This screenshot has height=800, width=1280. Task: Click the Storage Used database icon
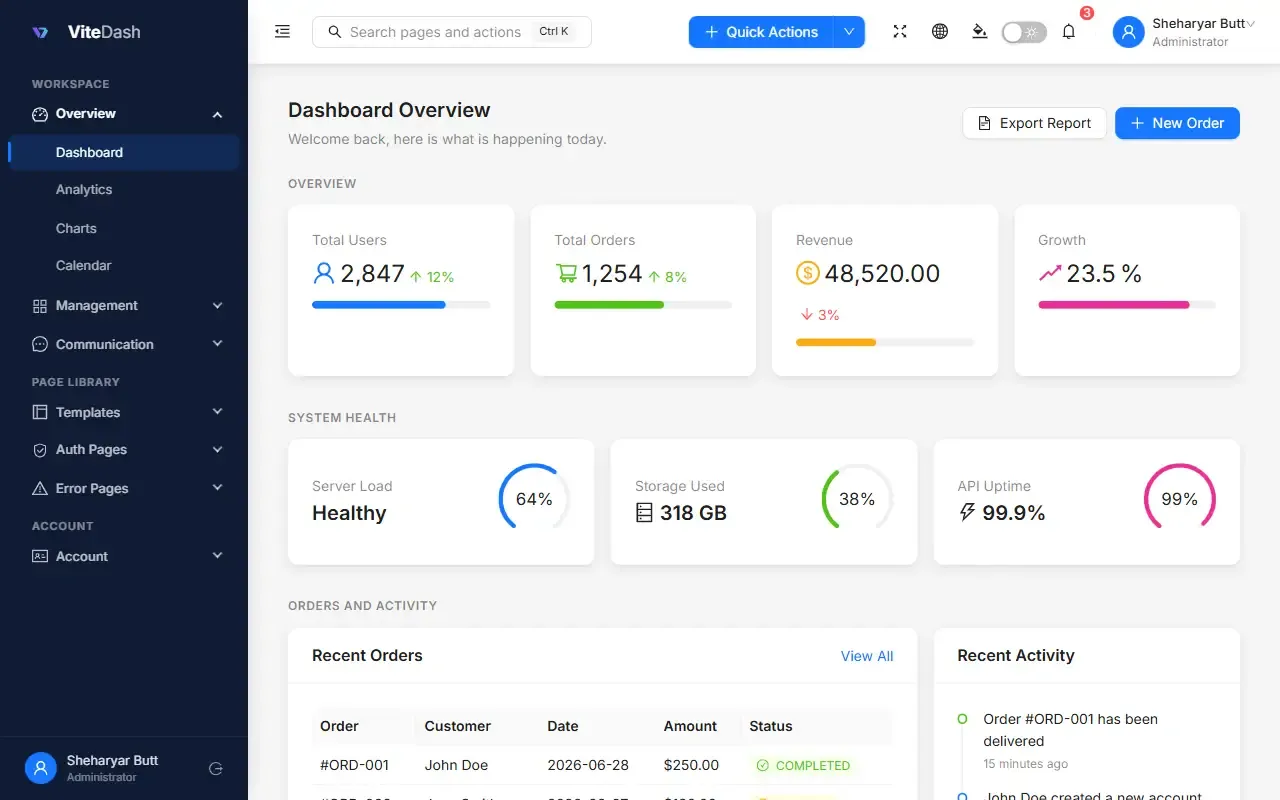pos(644,513)
